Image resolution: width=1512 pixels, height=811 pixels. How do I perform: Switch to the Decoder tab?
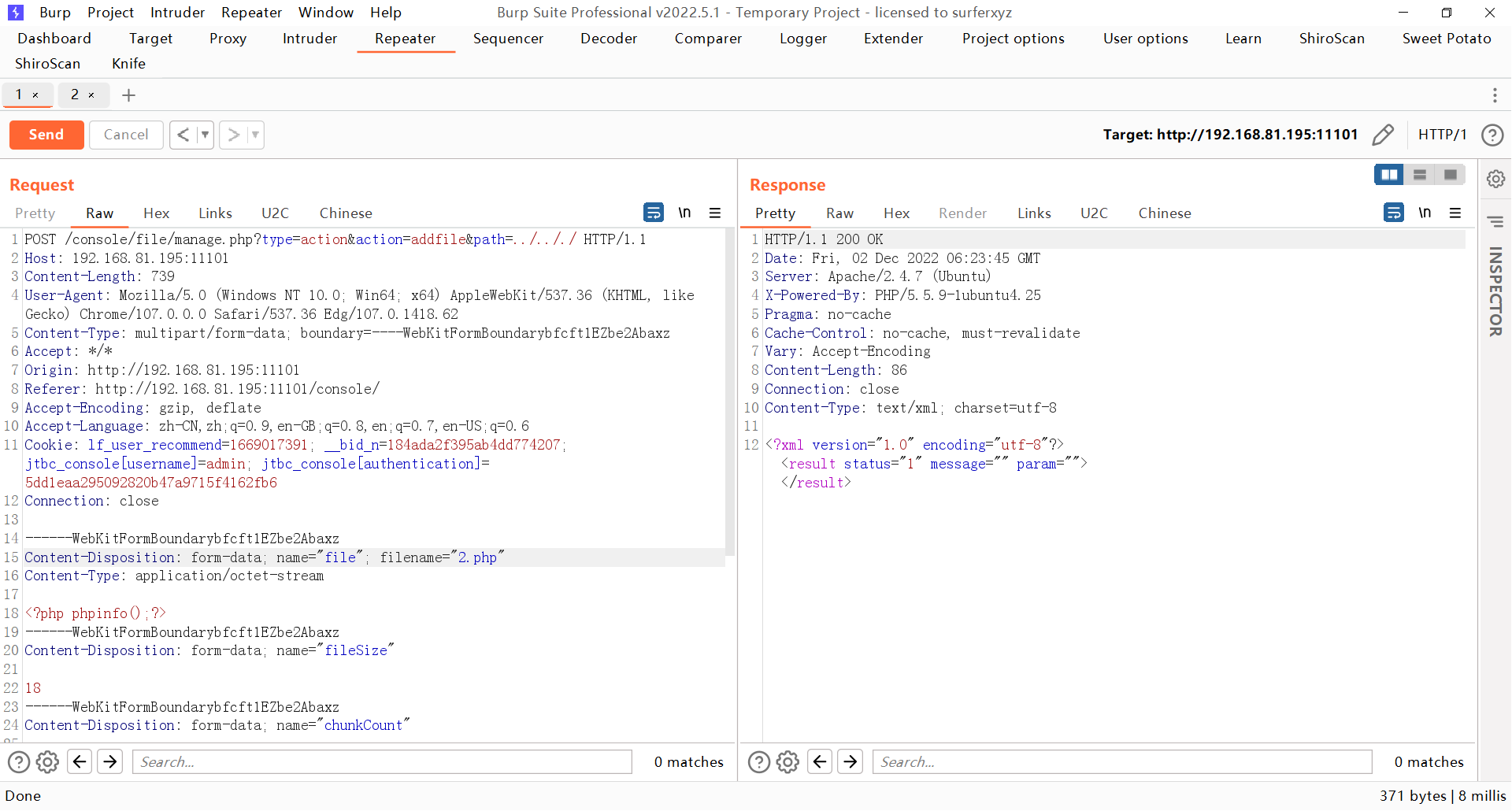point(609,39)
